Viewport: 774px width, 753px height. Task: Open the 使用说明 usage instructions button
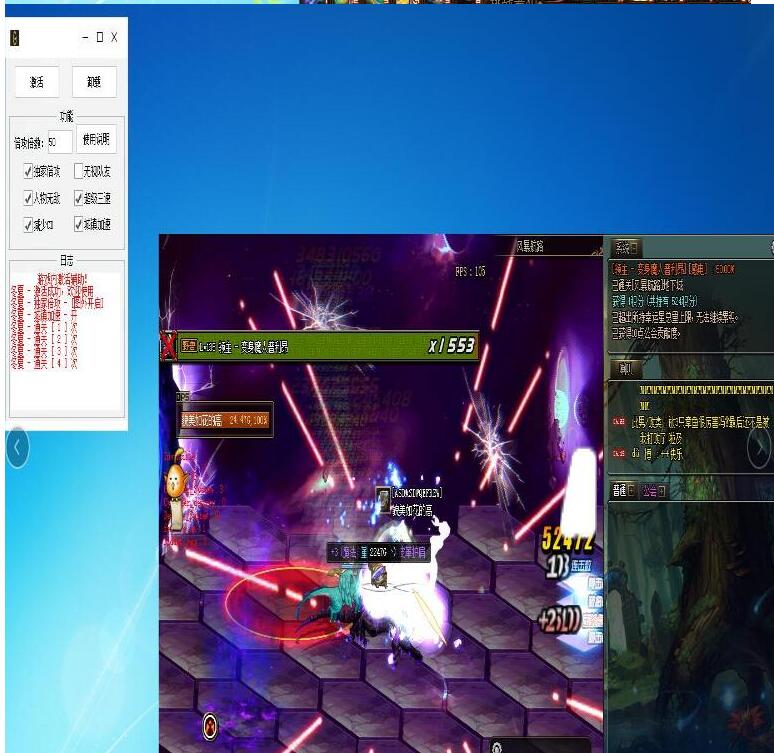(x=96, y=140)
